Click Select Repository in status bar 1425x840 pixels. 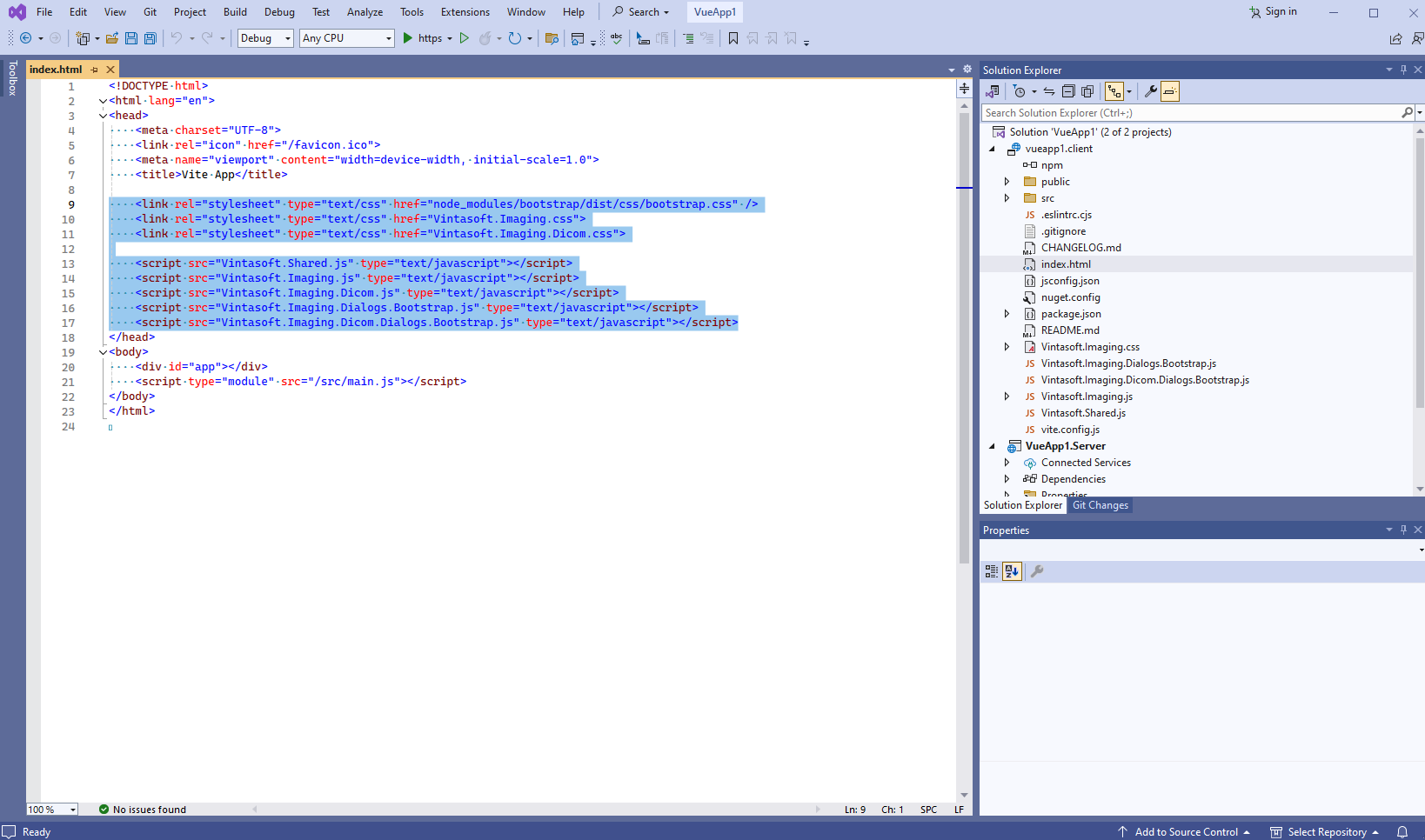click(1325, 832)
